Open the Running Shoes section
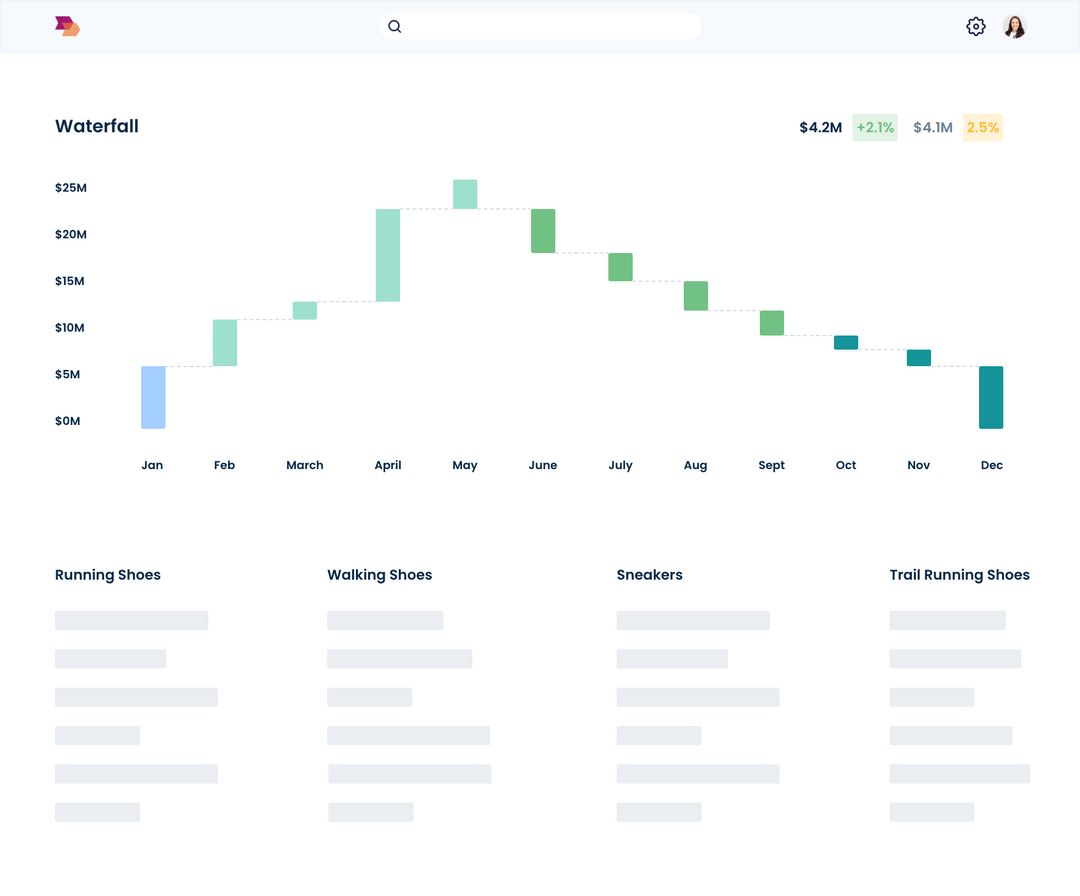This screenshot has width=1080, height=896. tap(107, 575)
